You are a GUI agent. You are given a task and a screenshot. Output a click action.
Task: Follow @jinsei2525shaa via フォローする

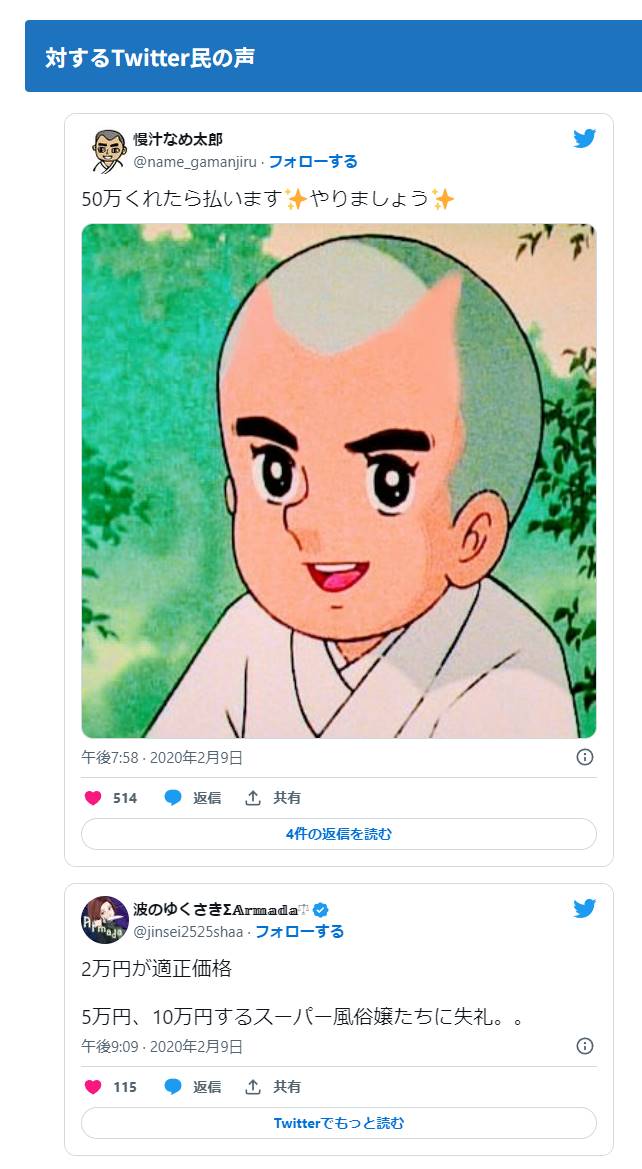[300, 932]
